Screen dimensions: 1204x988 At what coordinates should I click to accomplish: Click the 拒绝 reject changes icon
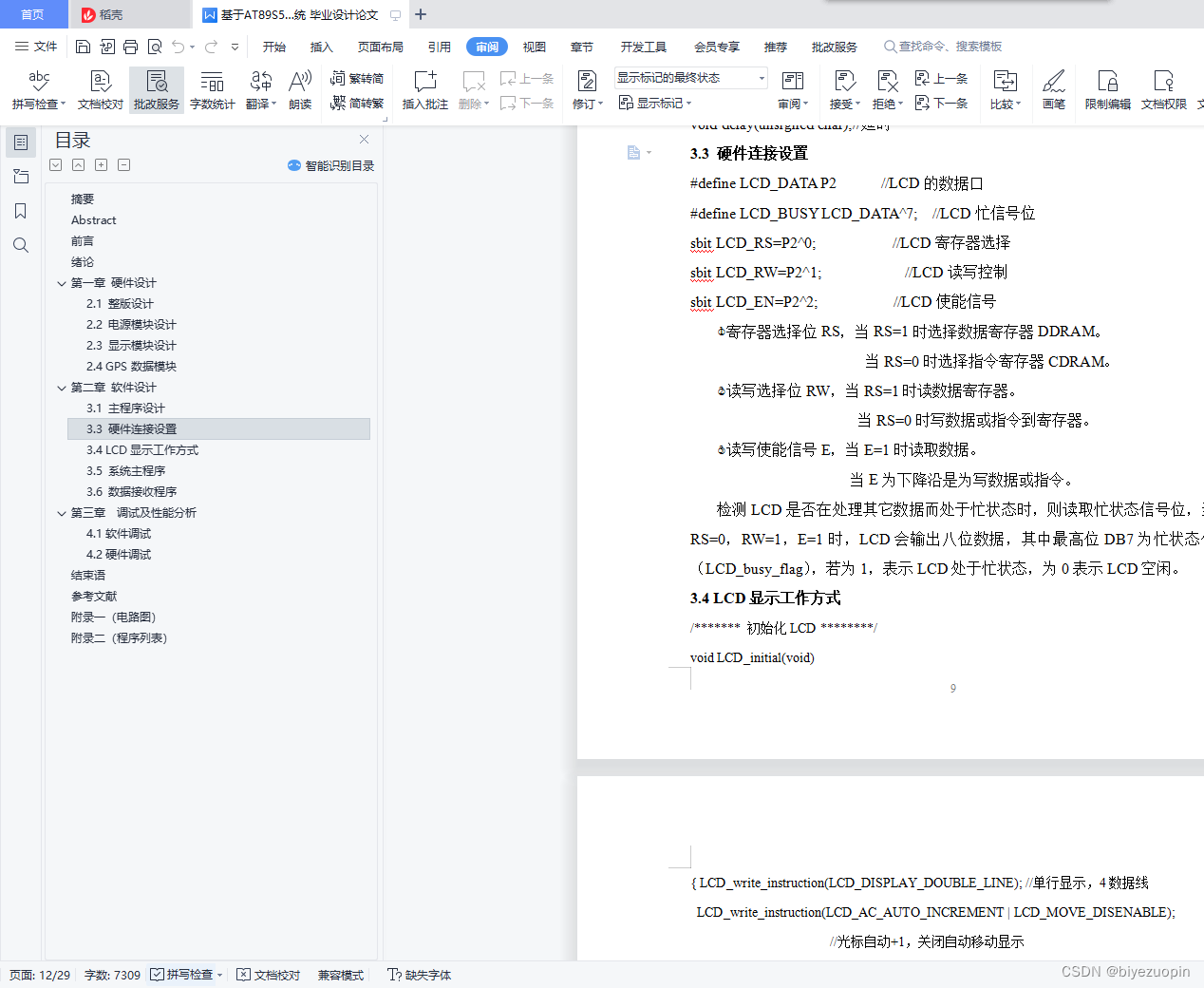click(887, 82)
